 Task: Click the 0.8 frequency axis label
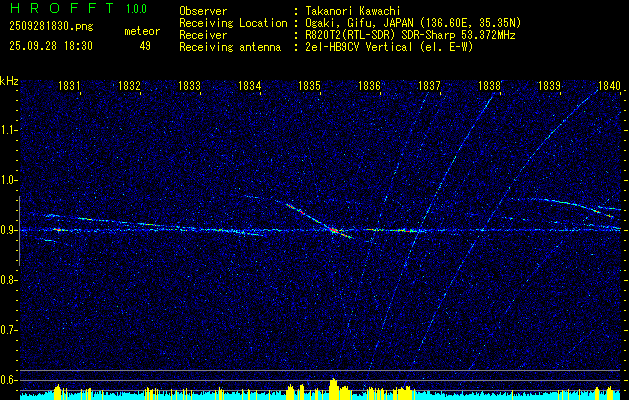click(x=7, y=280)
